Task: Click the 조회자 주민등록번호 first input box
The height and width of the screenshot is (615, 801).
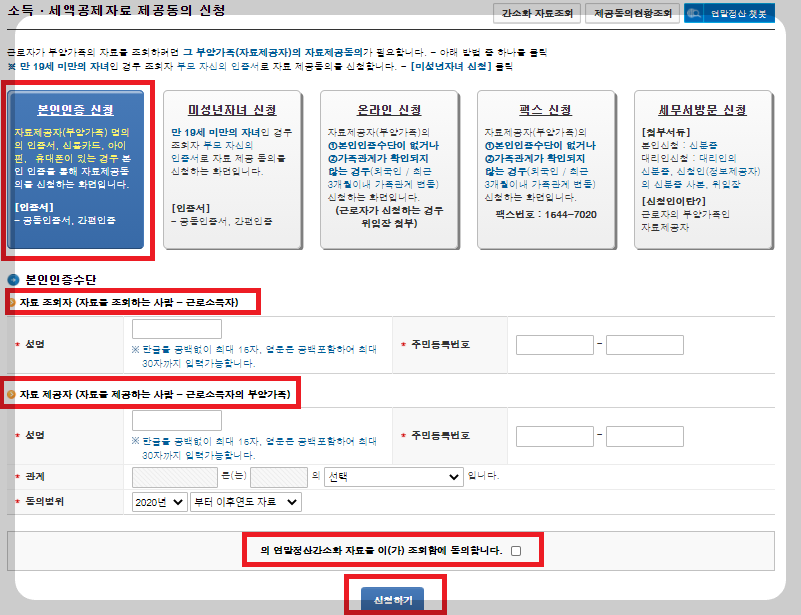Action: [553, 343]
